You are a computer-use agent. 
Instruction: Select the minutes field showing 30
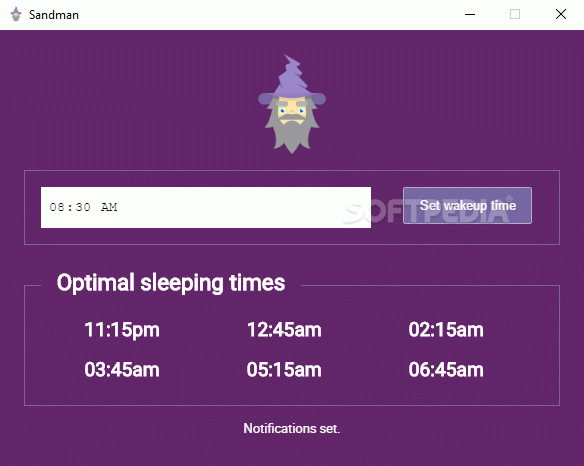click(x=83, y=207)
